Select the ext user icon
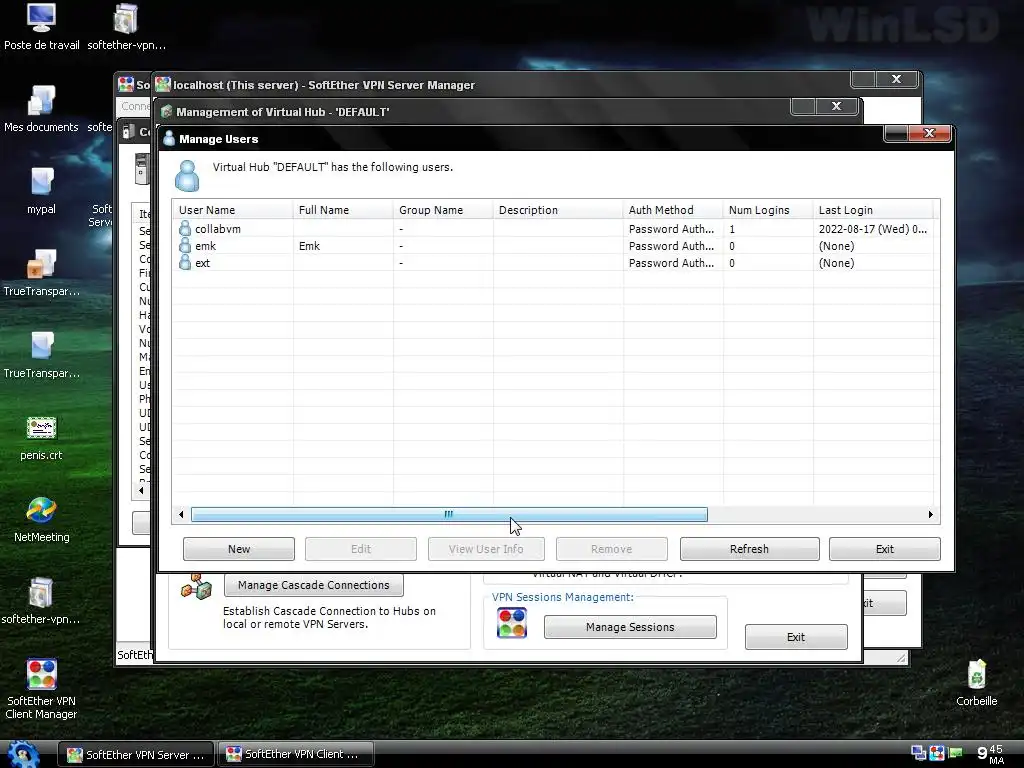 tap(185, 263)
